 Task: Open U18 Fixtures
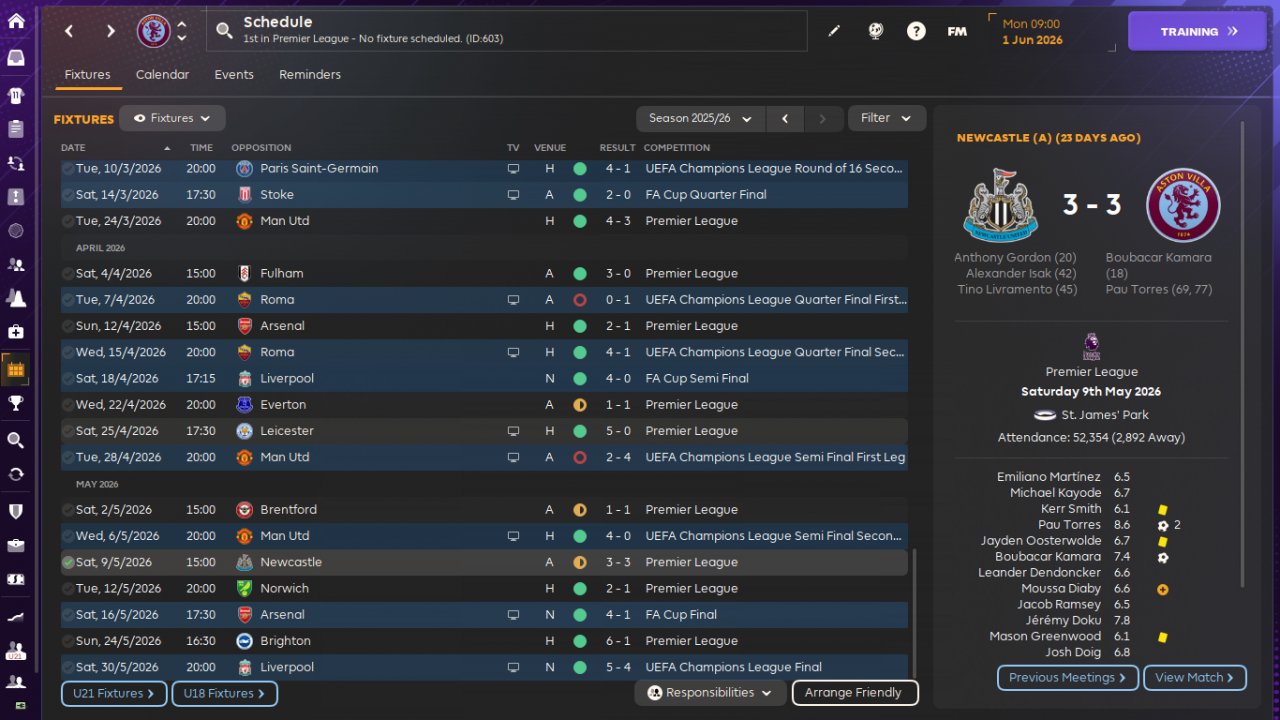coord(224,693)
